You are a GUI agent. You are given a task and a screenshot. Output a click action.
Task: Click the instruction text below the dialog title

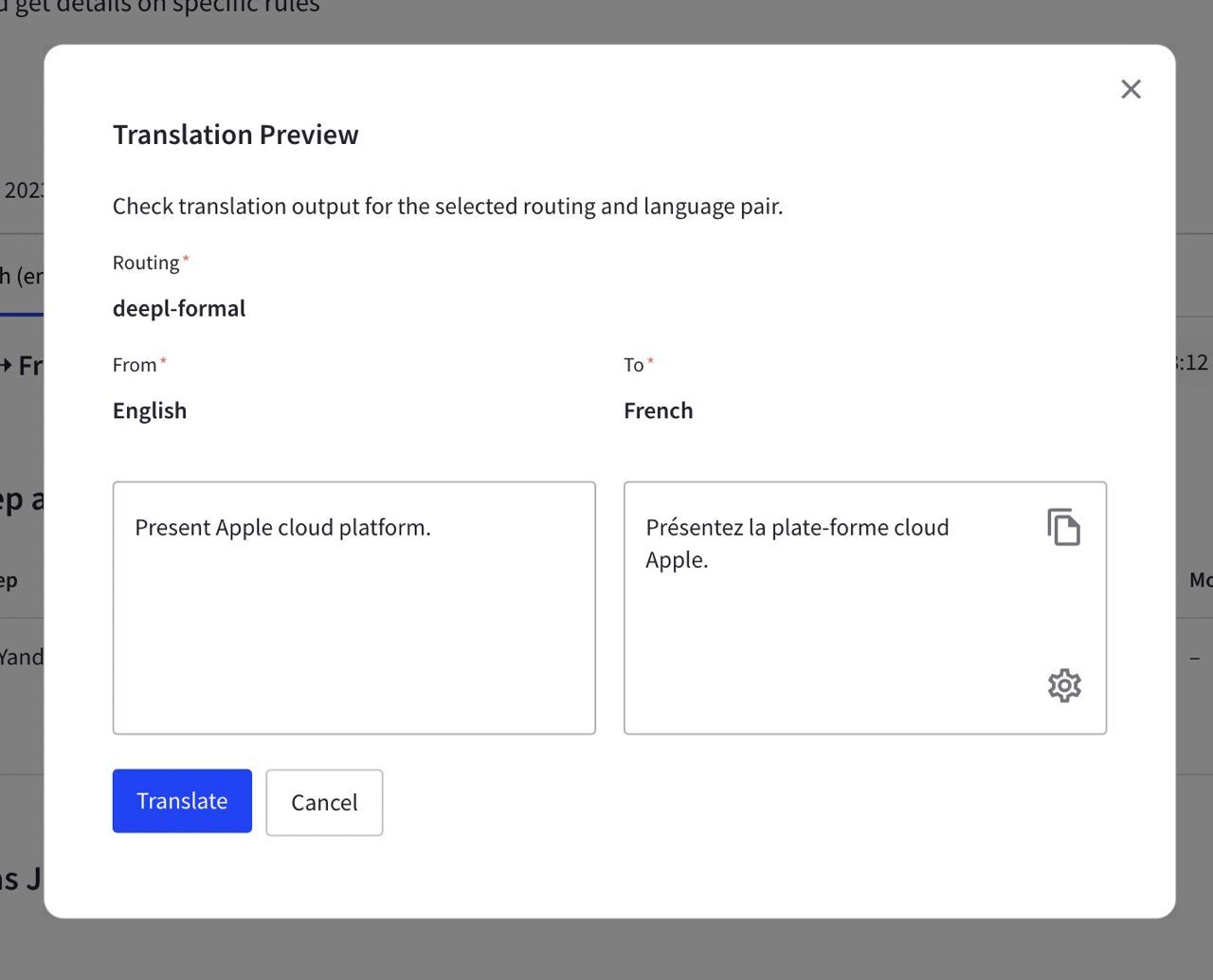pos(448,206)
